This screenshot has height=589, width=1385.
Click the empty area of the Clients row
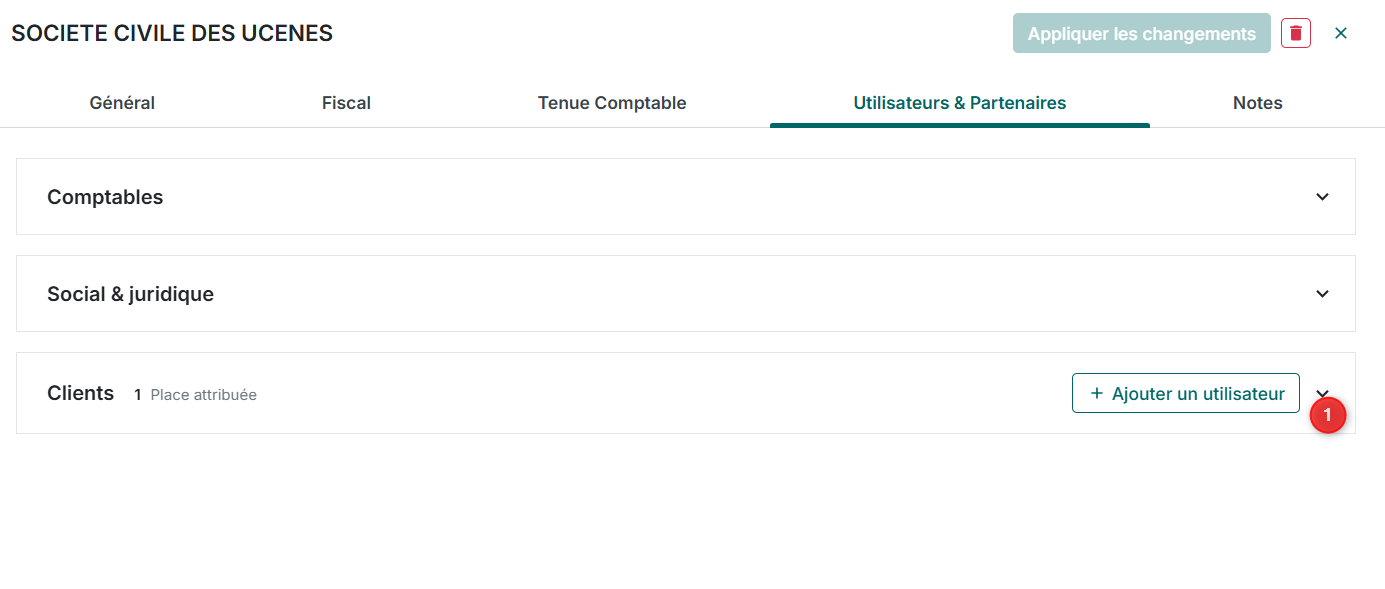pyautogui.click(x=660, y=393)
